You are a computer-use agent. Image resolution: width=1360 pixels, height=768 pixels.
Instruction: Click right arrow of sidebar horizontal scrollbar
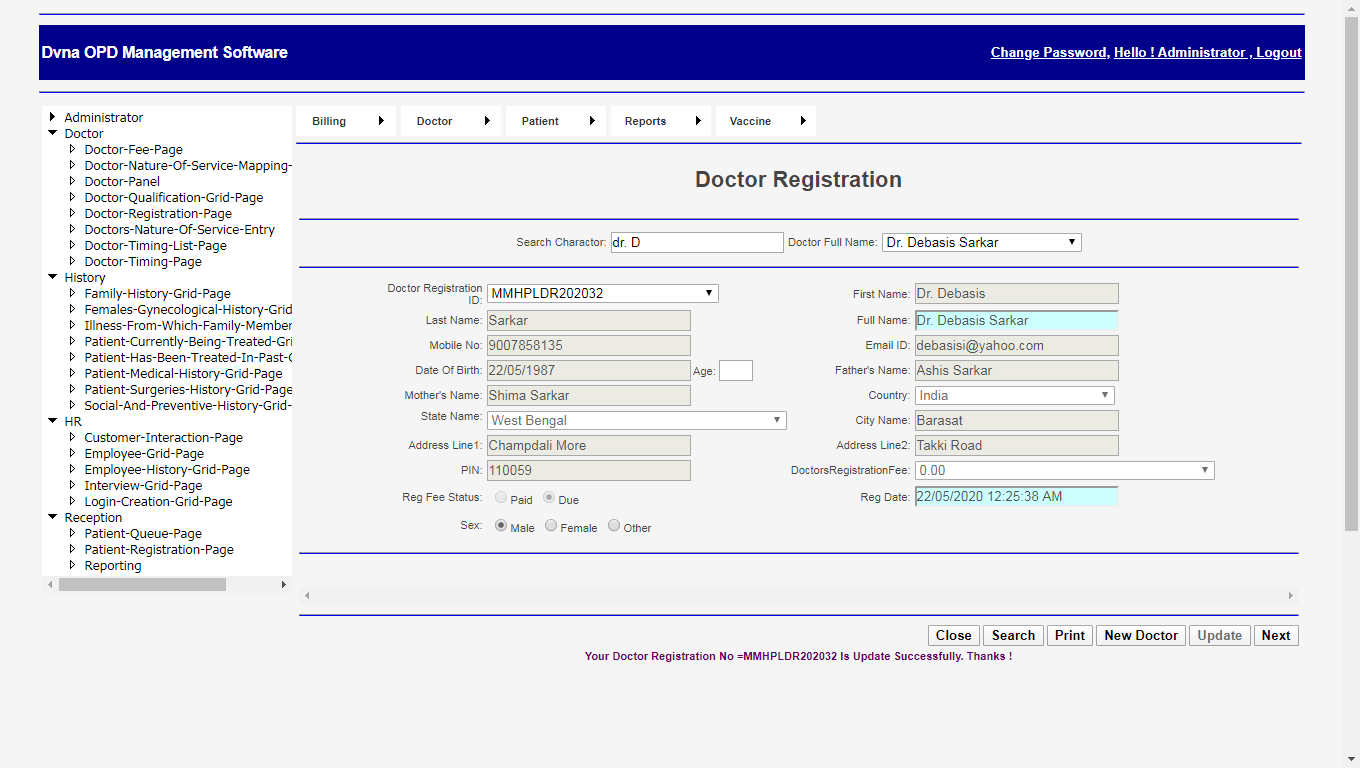coord(283,584)
